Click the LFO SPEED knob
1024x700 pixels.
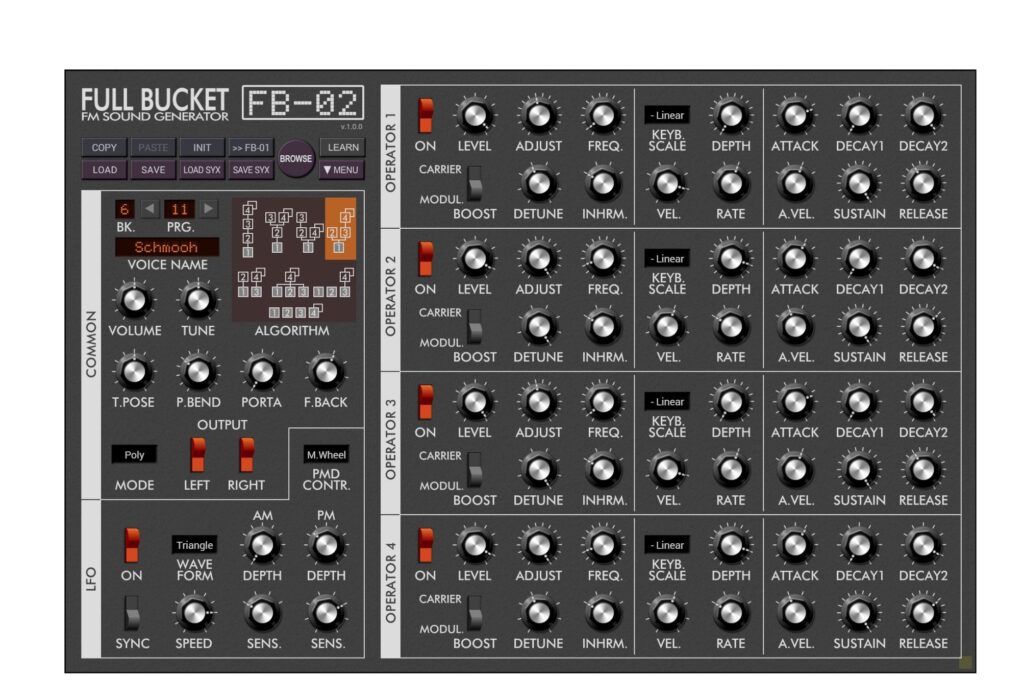tap(193, 613)
